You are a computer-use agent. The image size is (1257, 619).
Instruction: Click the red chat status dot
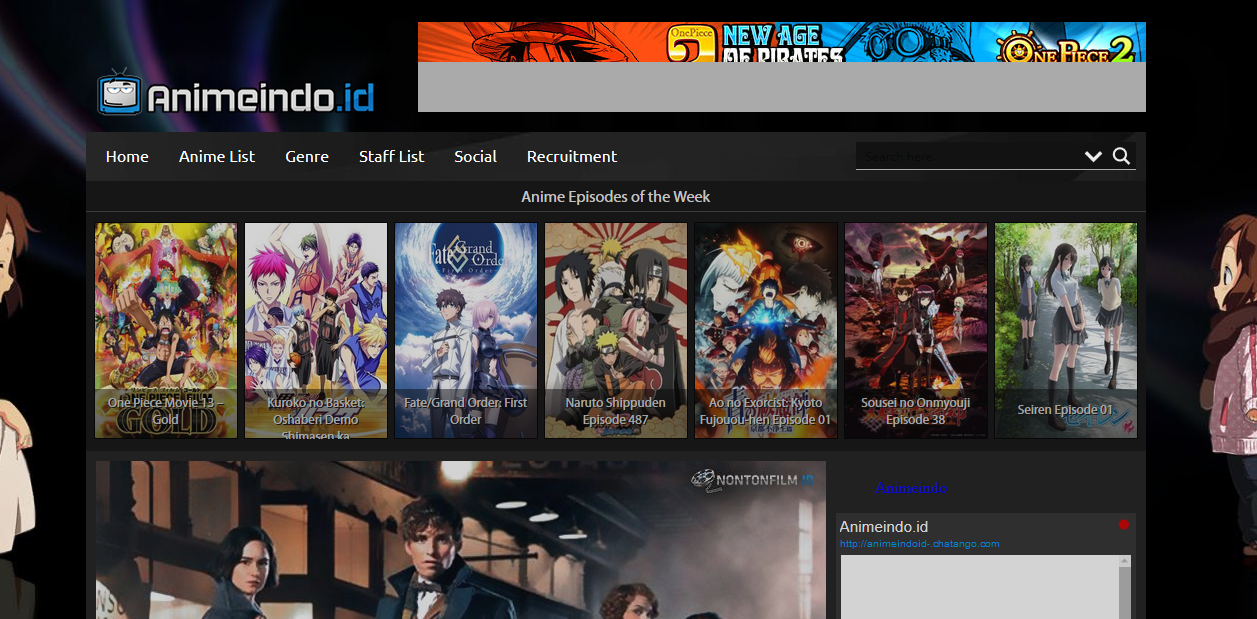1124,525
